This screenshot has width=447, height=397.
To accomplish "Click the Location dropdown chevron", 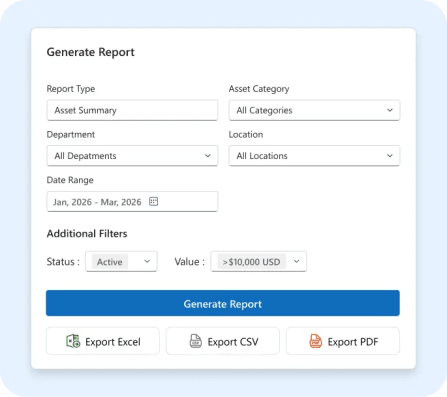I will coord(390,156).
